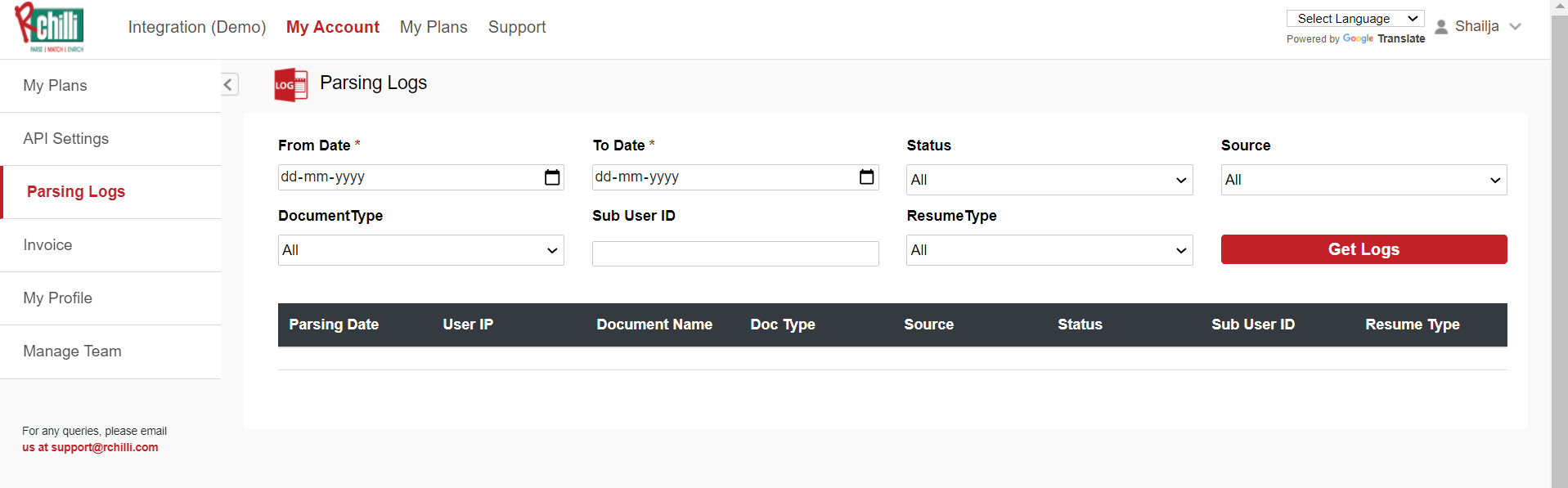Viewport: 1568px width, 488px height.
Task: Select Invoice in the sidebar
Action: point(110,245)
